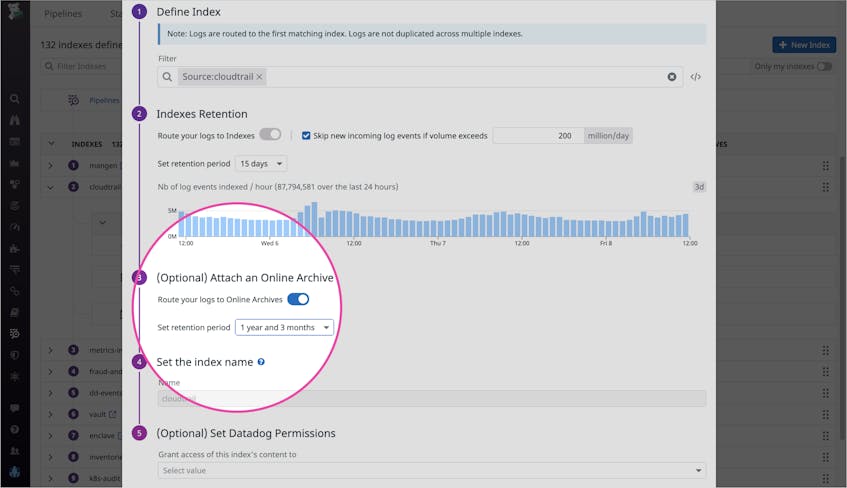Screen dimensions: 847x488
Task: Uncheck Skip new incoming log events checkbox
Action: 306,136
